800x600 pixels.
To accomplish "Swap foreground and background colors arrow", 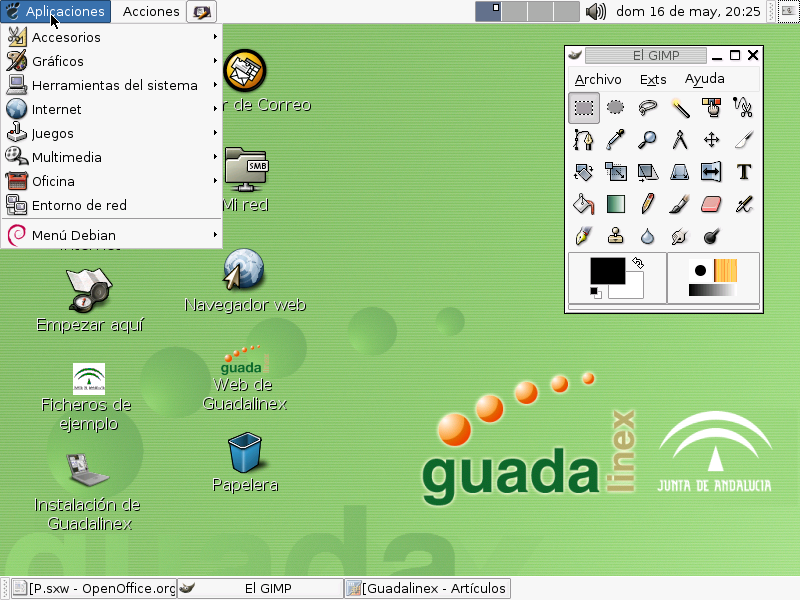I will pyautogui.click(x=638, y=263).
